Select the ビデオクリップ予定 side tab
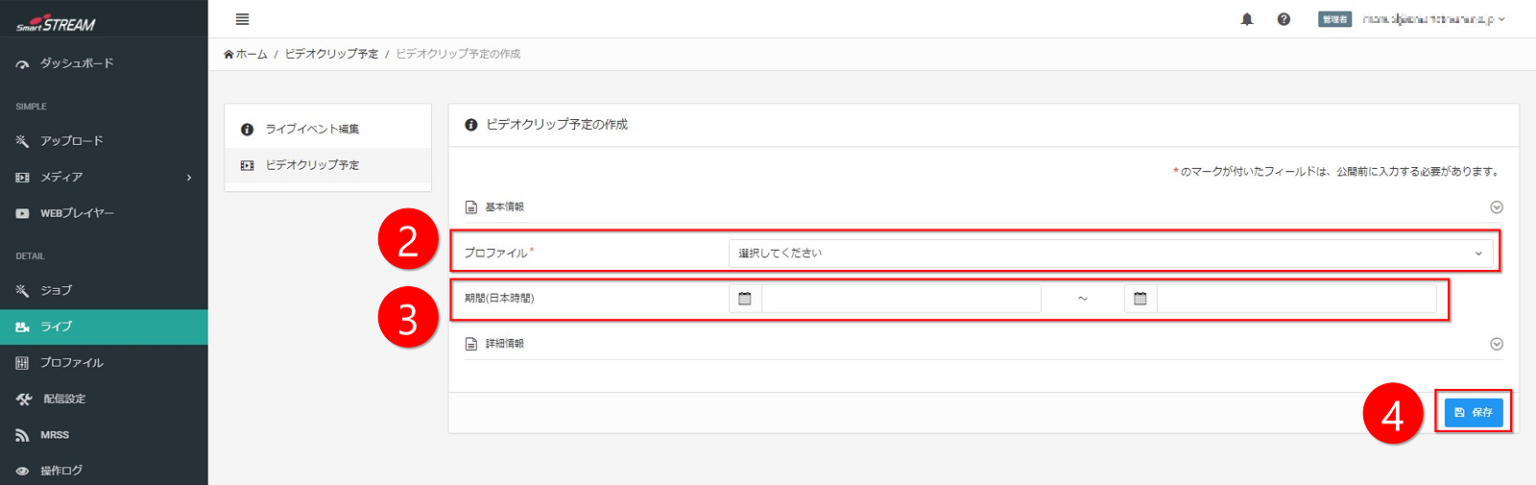Screen dimensions: 1536x485 pyautogui.click(x=311, y=165)
